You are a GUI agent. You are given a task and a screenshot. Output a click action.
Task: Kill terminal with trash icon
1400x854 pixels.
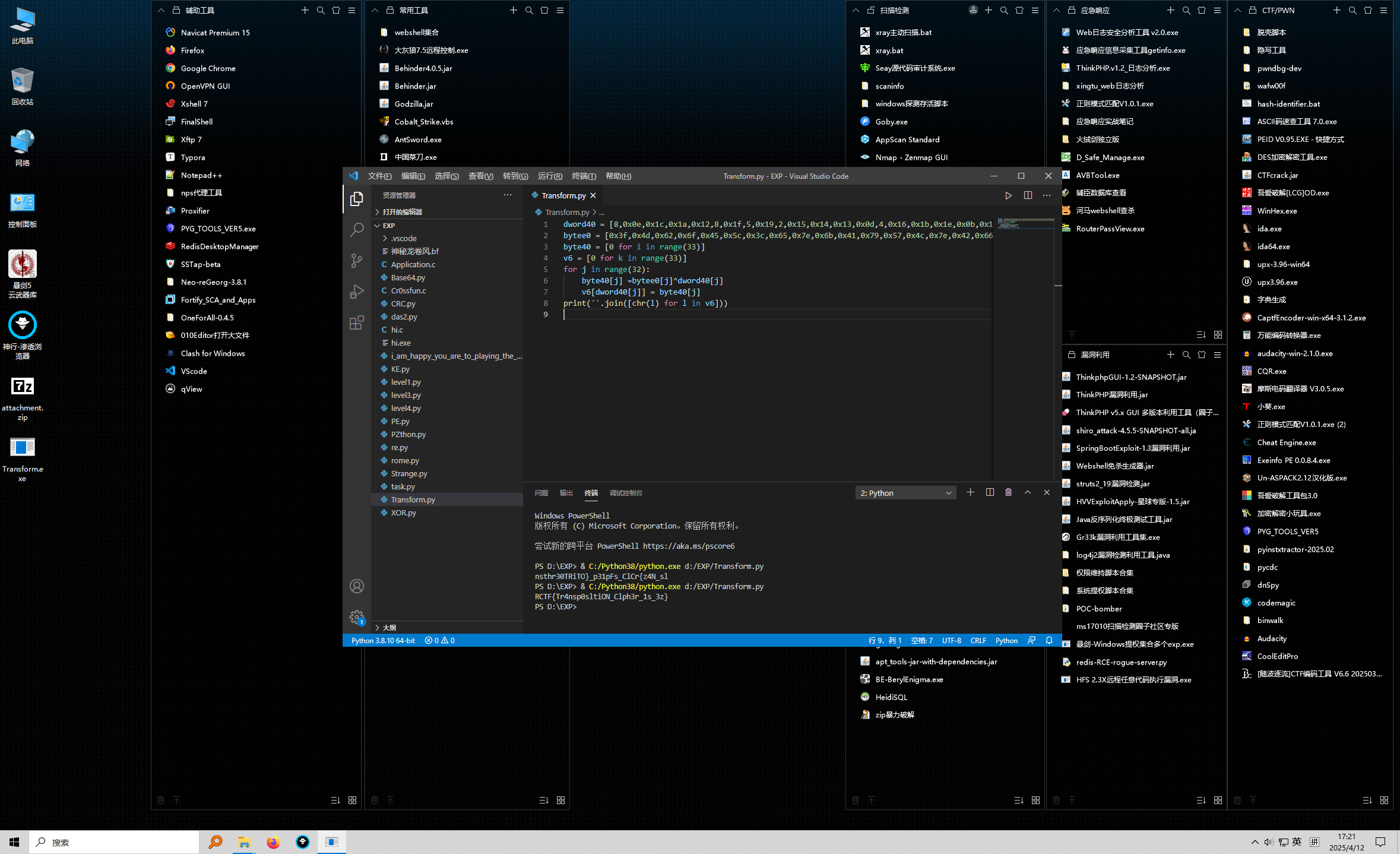point(1008,492)
